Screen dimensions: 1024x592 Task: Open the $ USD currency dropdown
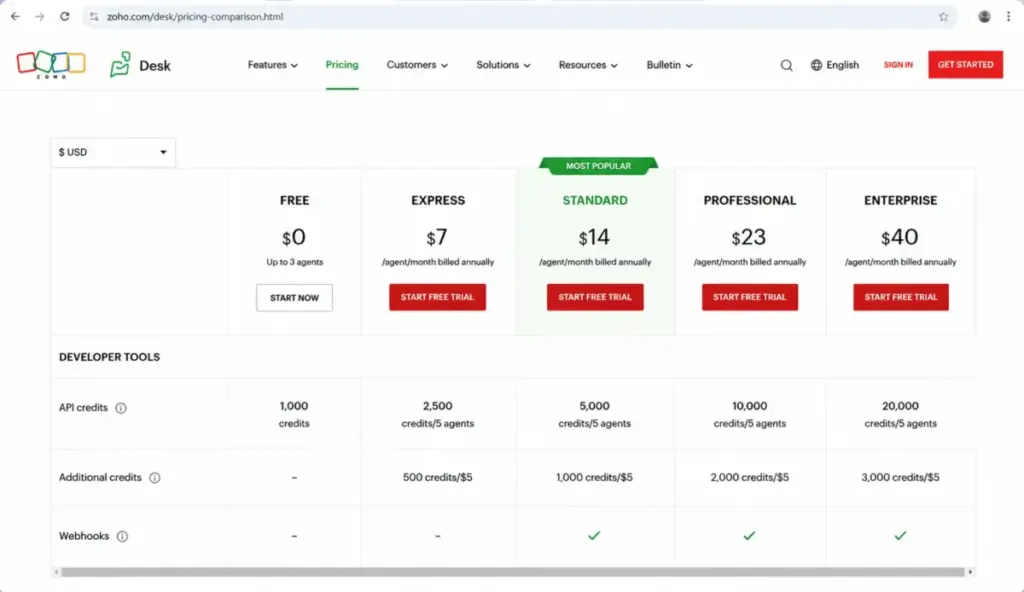tap(113, 152)
